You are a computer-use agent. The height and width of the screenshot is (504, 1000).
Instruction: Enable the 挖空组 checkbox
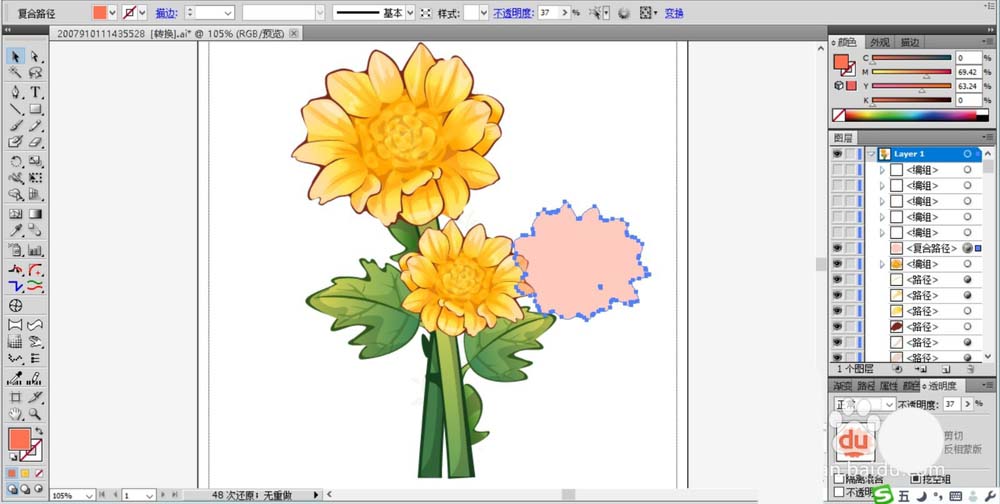(x=916, y=479)
